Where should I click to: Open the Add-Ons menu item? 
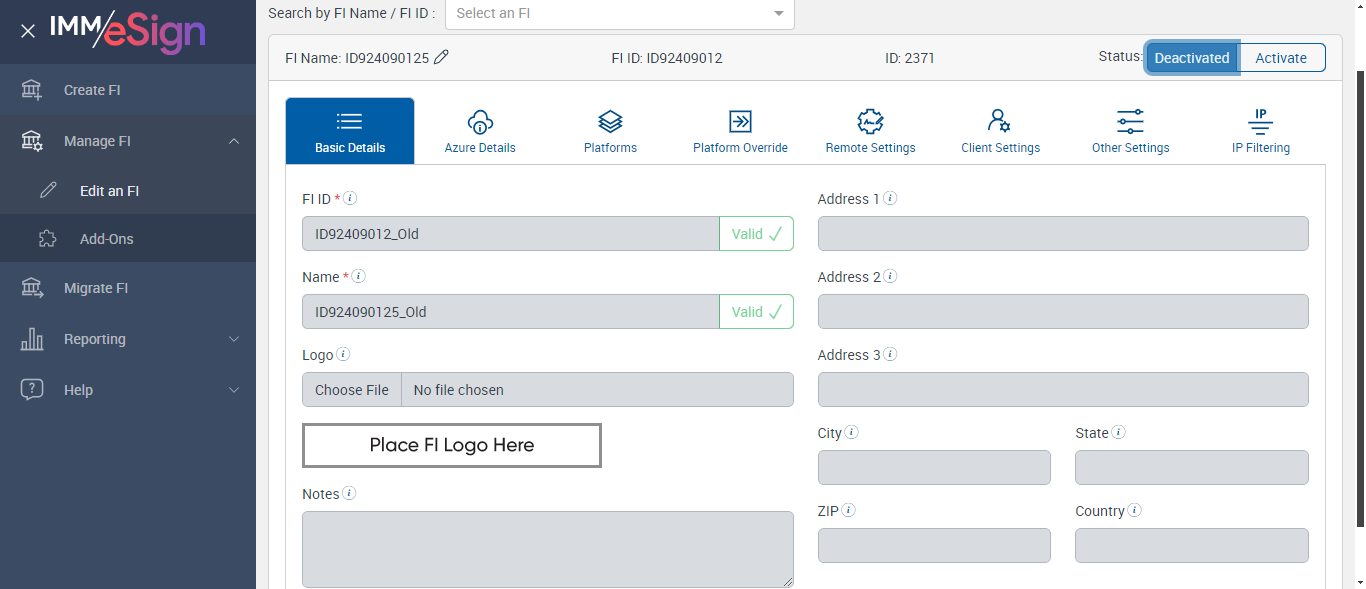[x=106, y=239]
